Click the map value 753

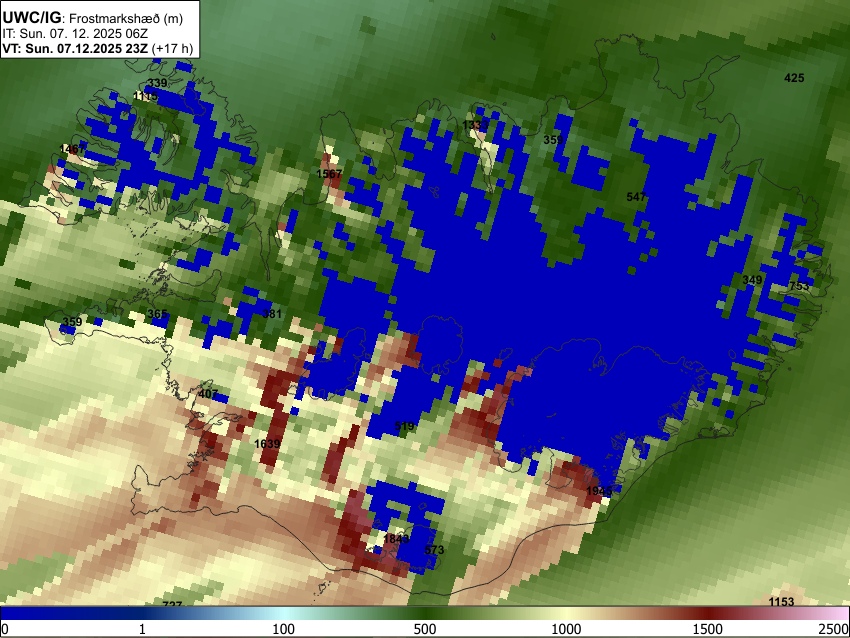point(799,286)
